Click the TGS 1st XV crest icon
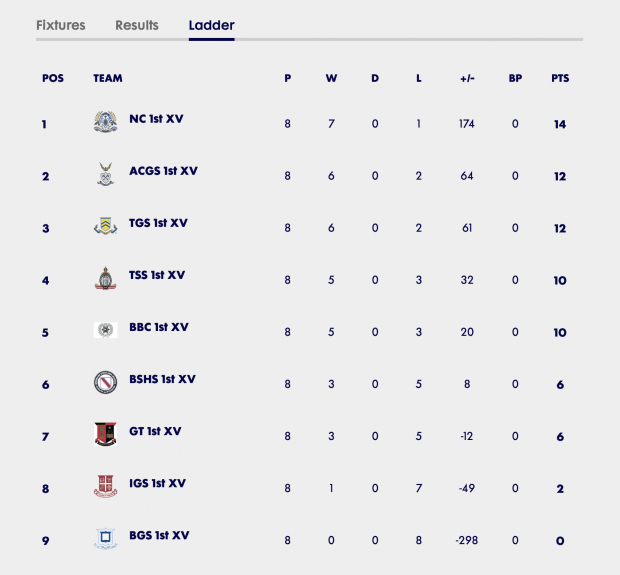 click(106, 226)
